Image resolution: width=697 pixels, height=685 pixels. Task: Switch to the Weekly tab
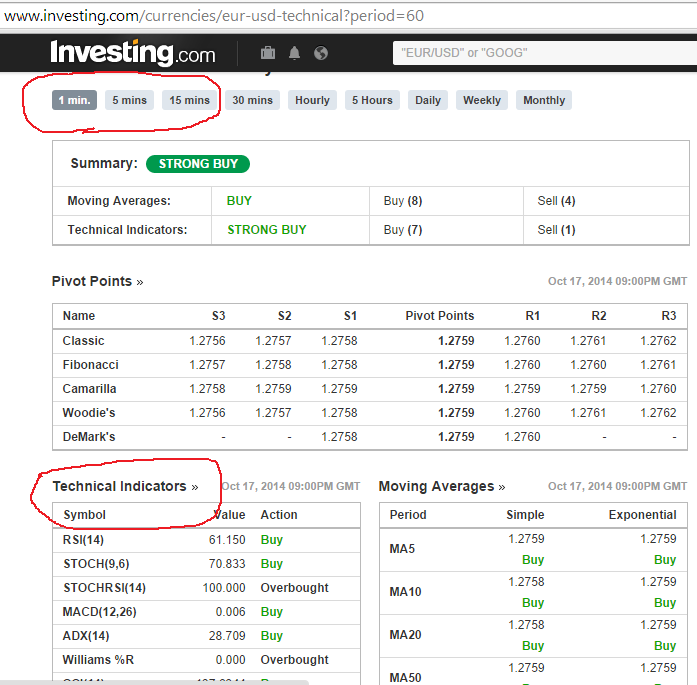tap(482, 100)
